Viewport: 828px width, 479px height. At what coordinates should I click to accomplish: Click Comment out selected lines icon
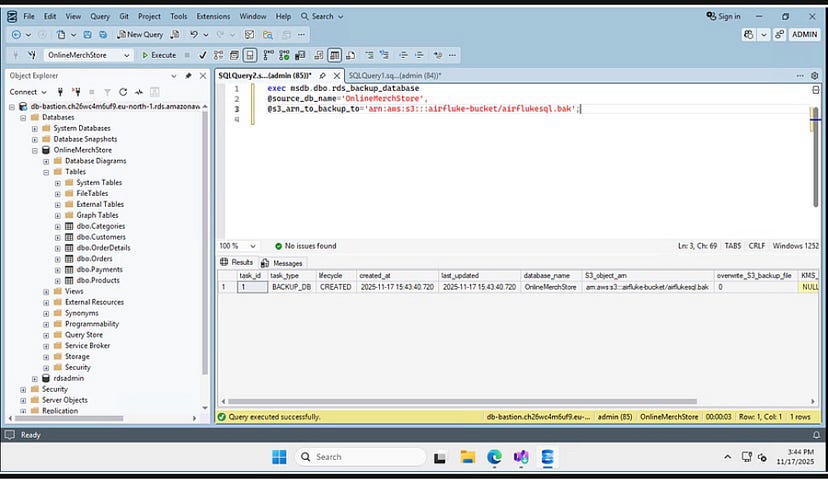[x=369, y=55]
